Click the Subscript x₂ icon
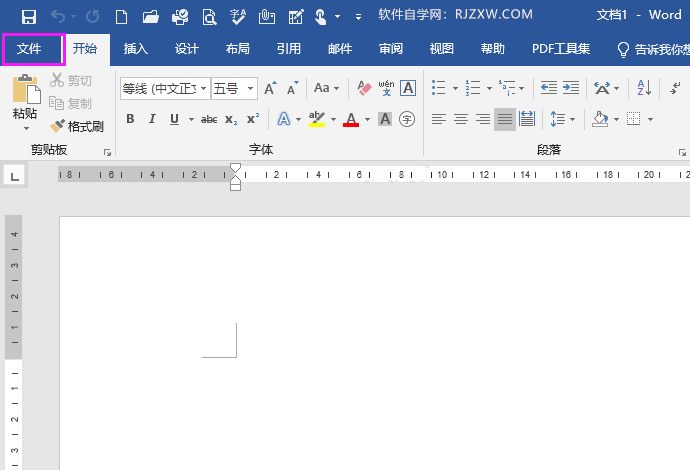 pos(231,119)
